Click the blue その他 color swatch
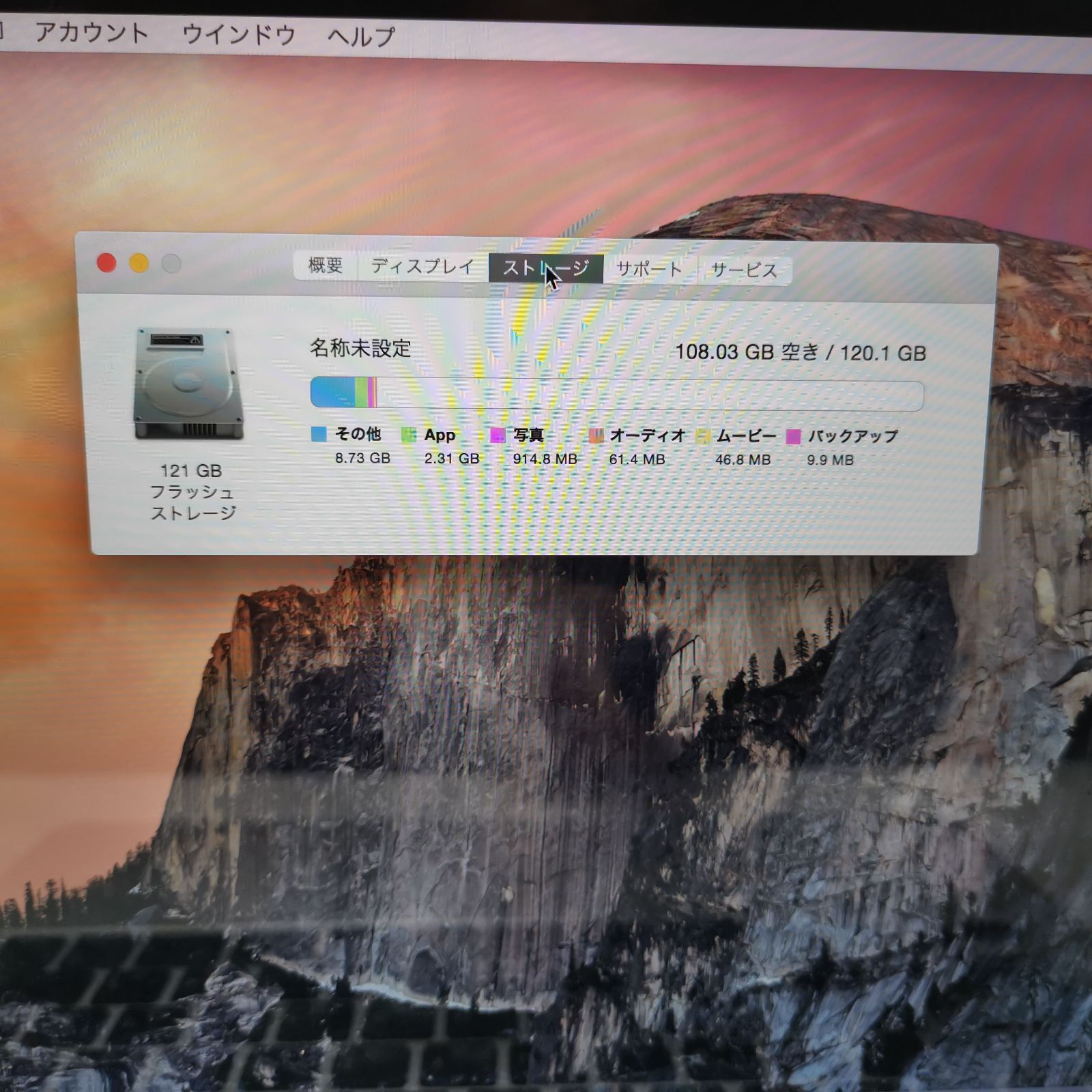Screen dimensions: 1092x1092 click(x=319, y=434)
